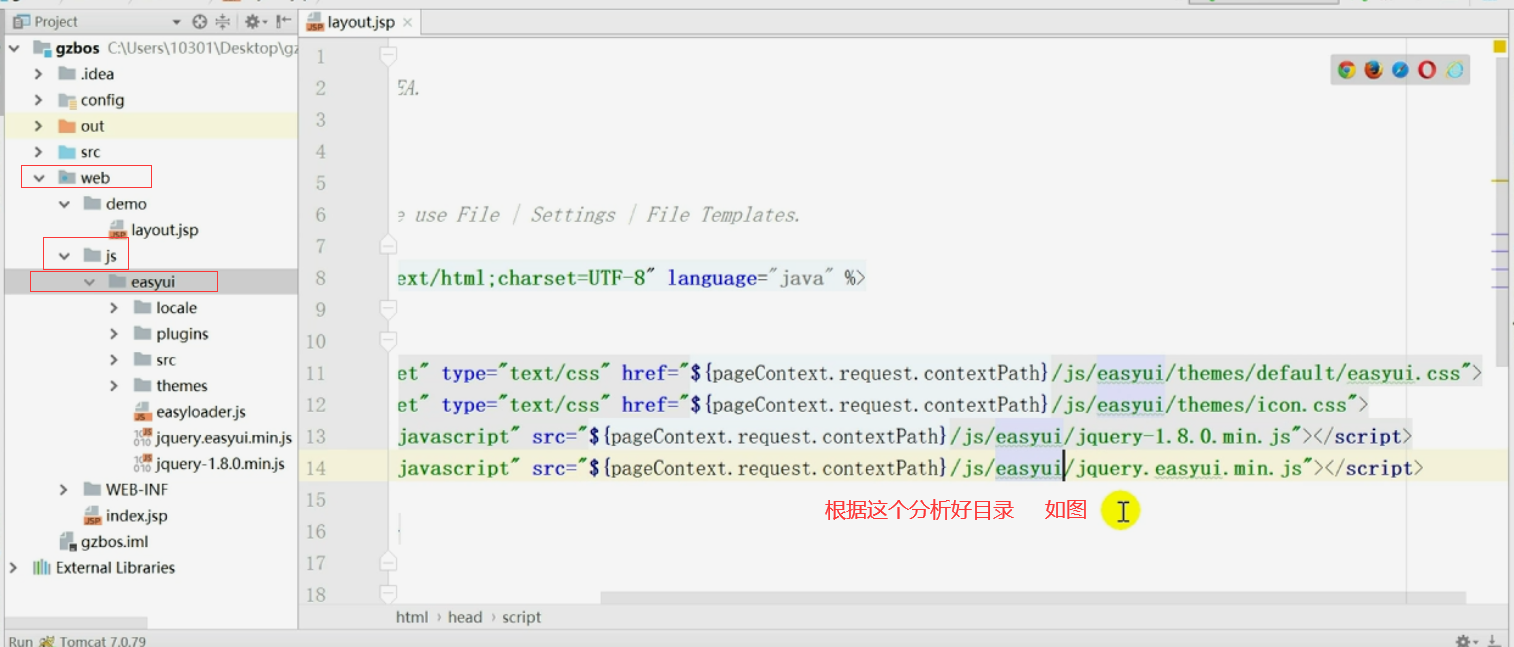Expand the .idea folder
The width and height of the screenshot is (1514, 647).
(x=39, y=74)
